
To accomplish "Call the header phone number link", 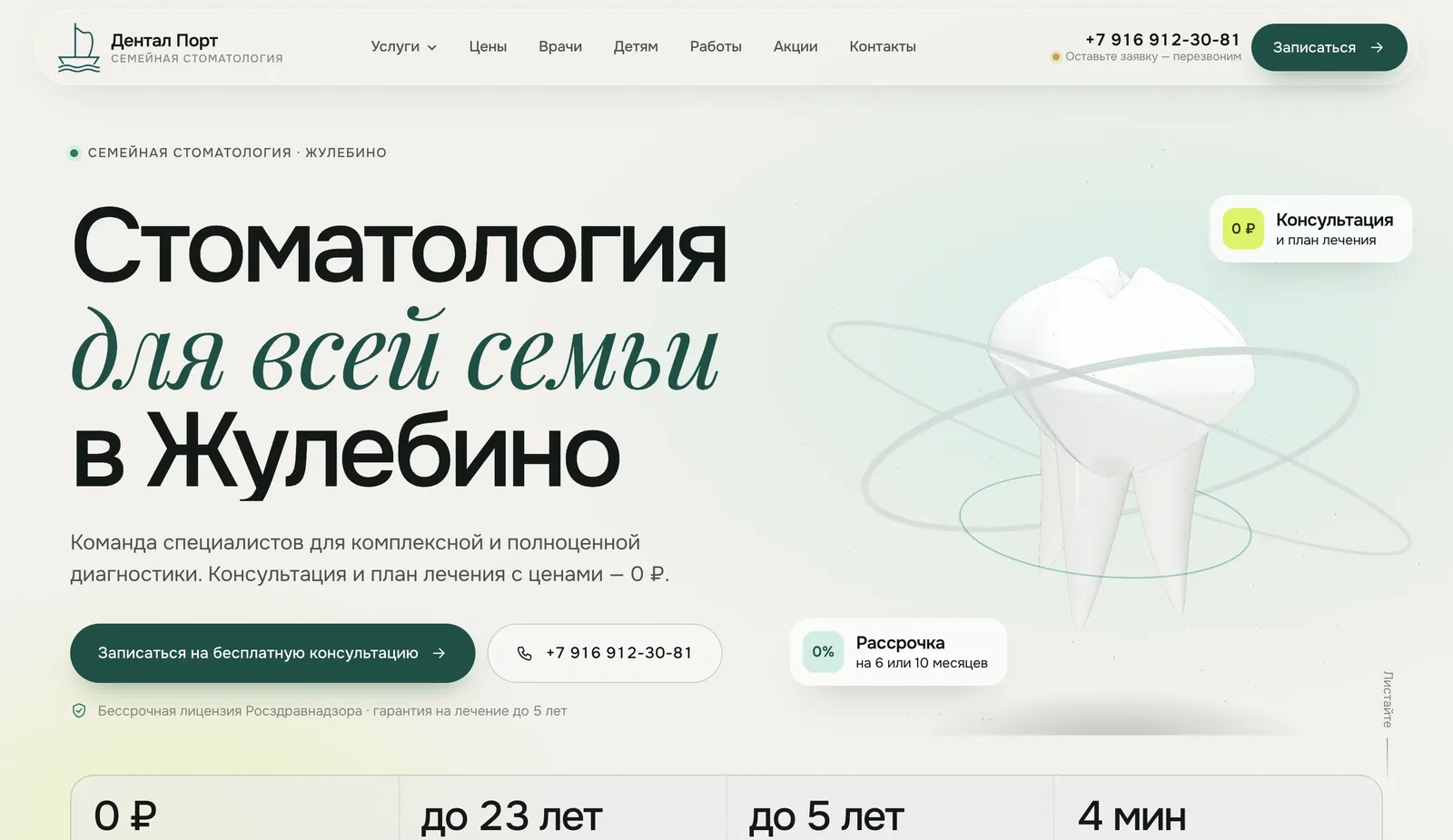I will tap(1162, 39).
